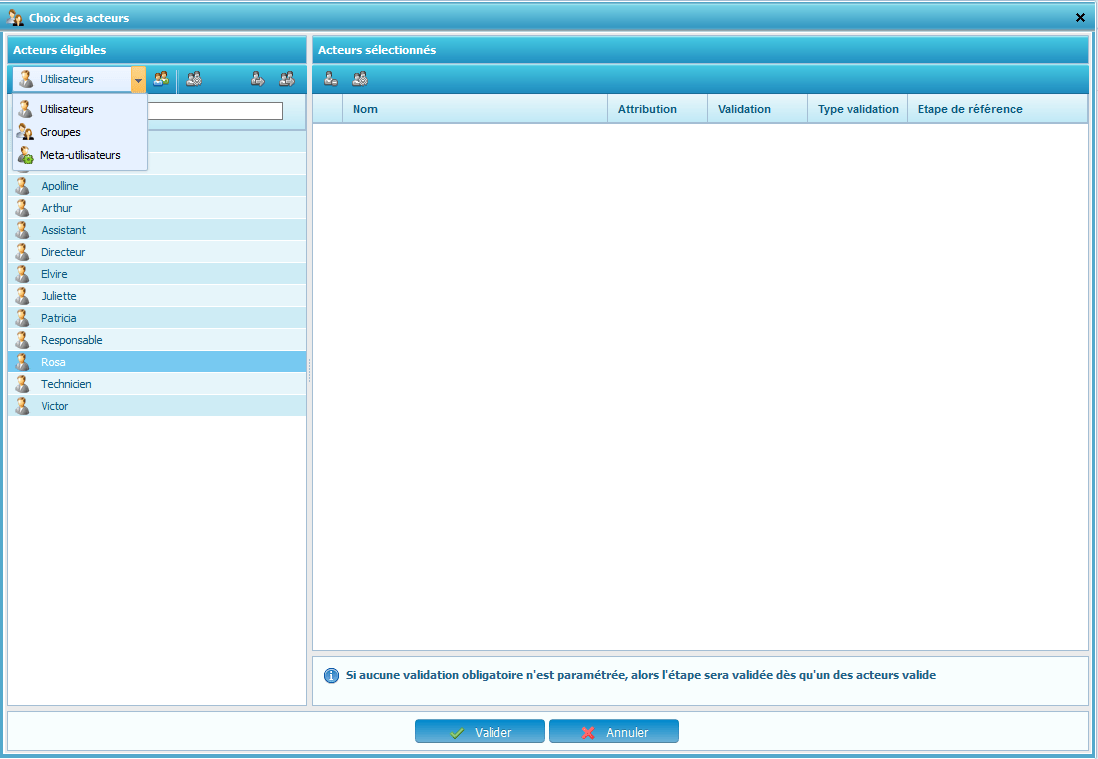Click the search field in eligible actors panel
Screen dimensions: 1098x759
click(214, 111)
